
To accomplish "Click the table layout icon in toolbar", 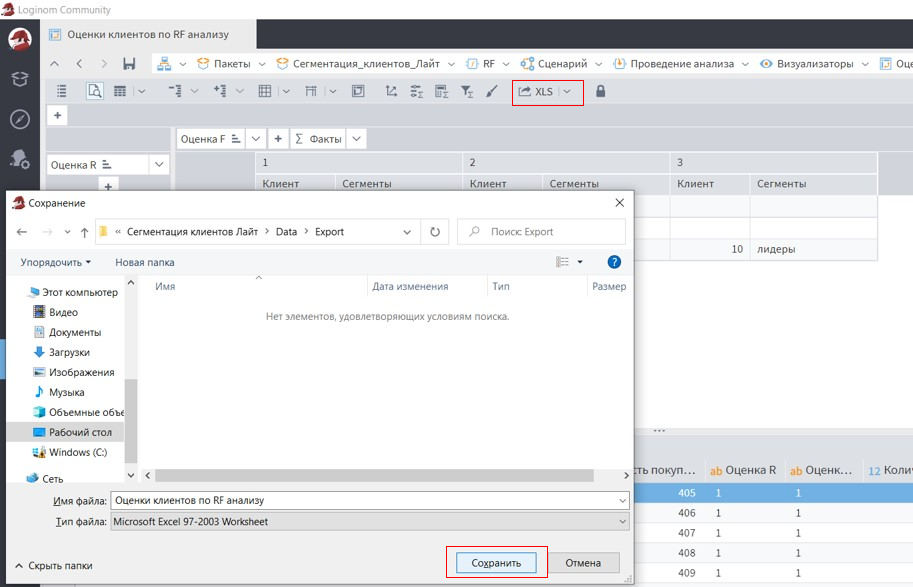I will pyautogui.click(x=120, y=91).
